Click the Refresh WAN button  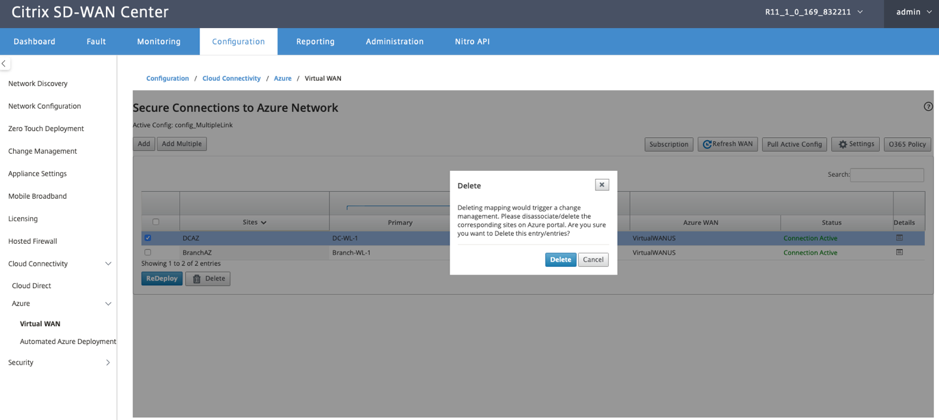728,144
